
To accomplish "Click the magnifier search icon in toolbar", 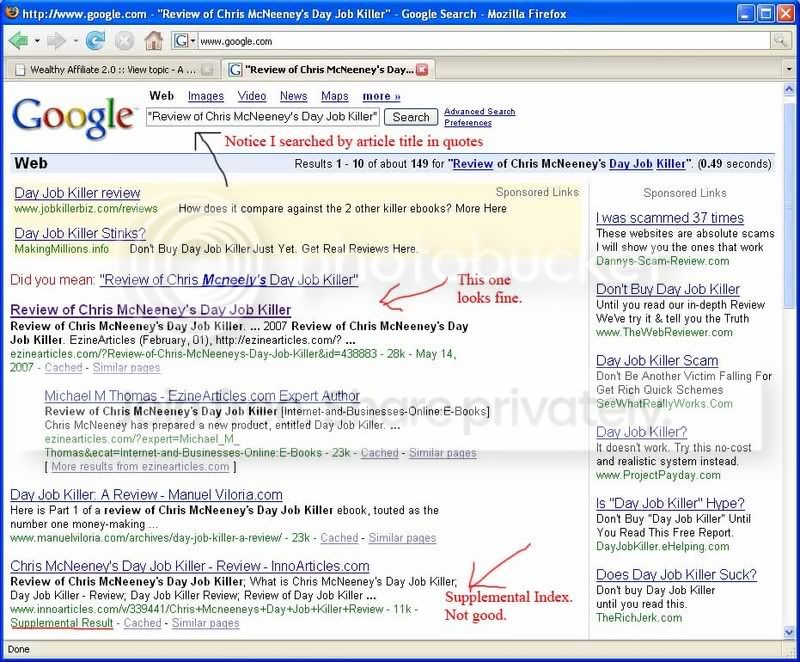I will tap(780, 41).
